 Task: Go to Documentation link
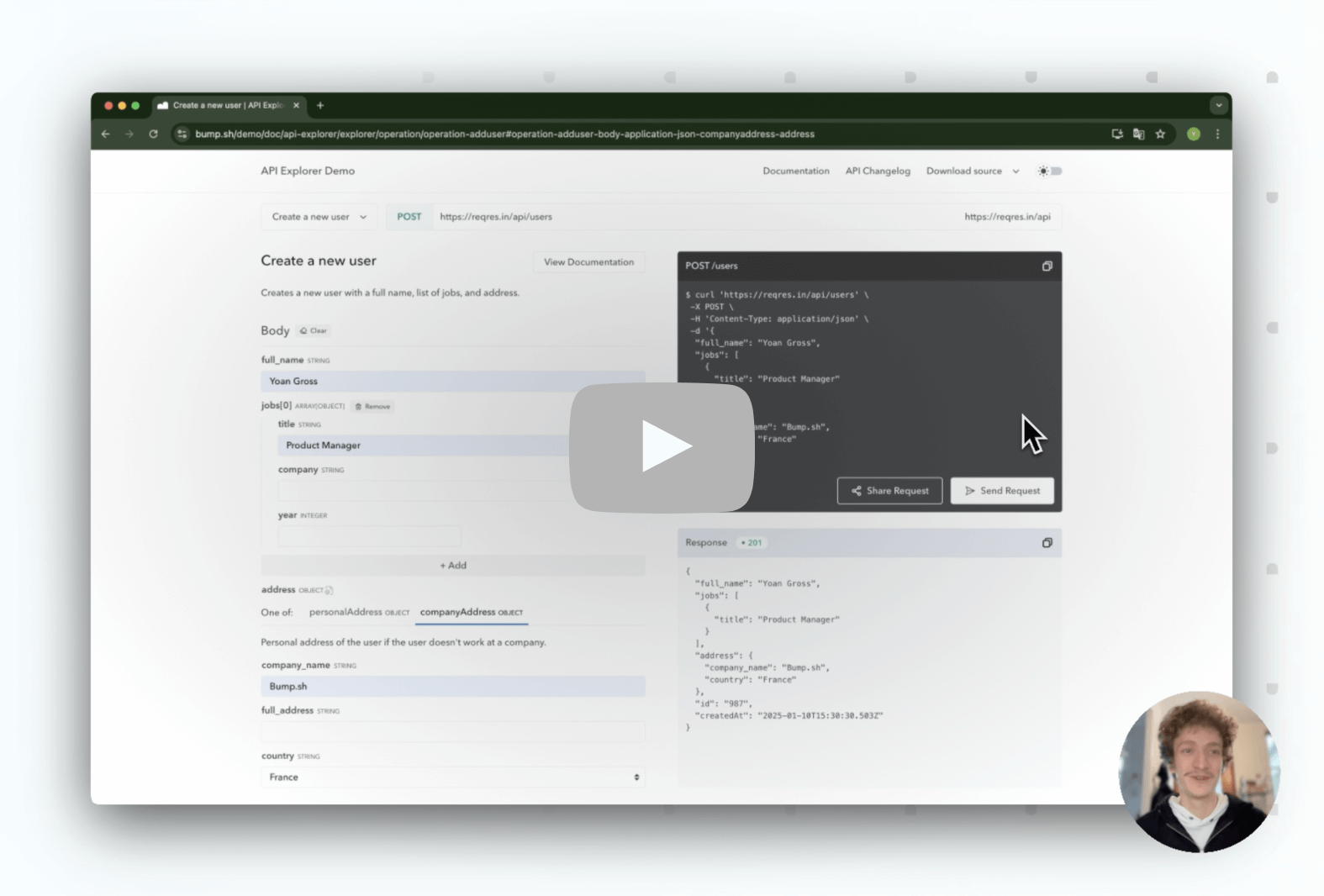pyautogui.click(x=796, y=171)
